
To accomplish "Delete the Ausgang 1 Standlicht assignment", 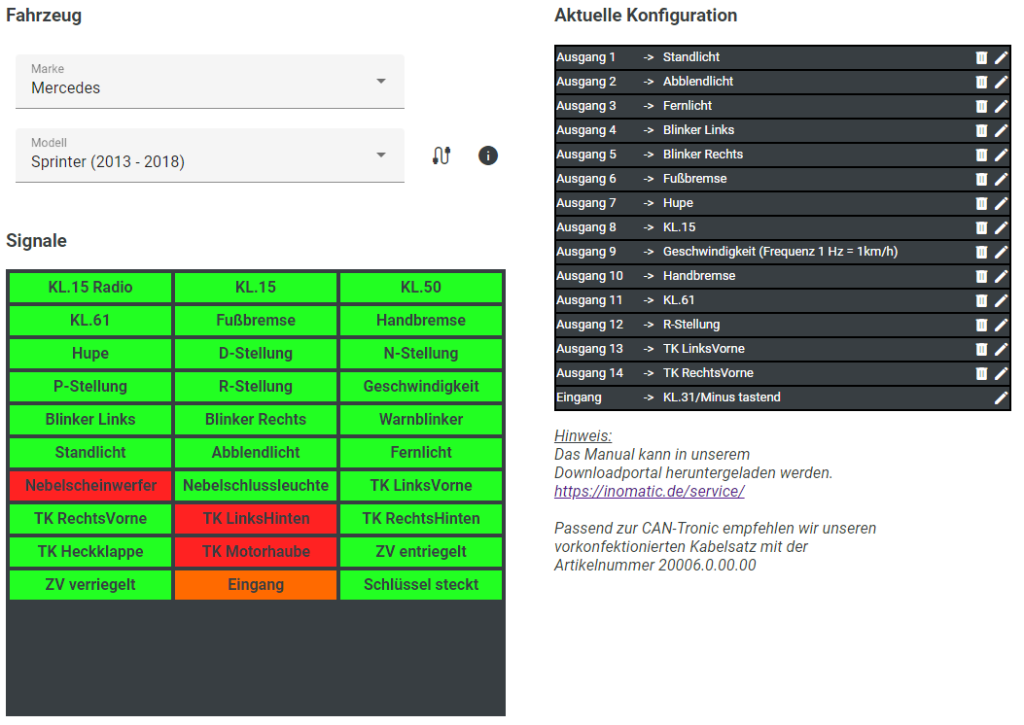I will (x=981, y=58).
